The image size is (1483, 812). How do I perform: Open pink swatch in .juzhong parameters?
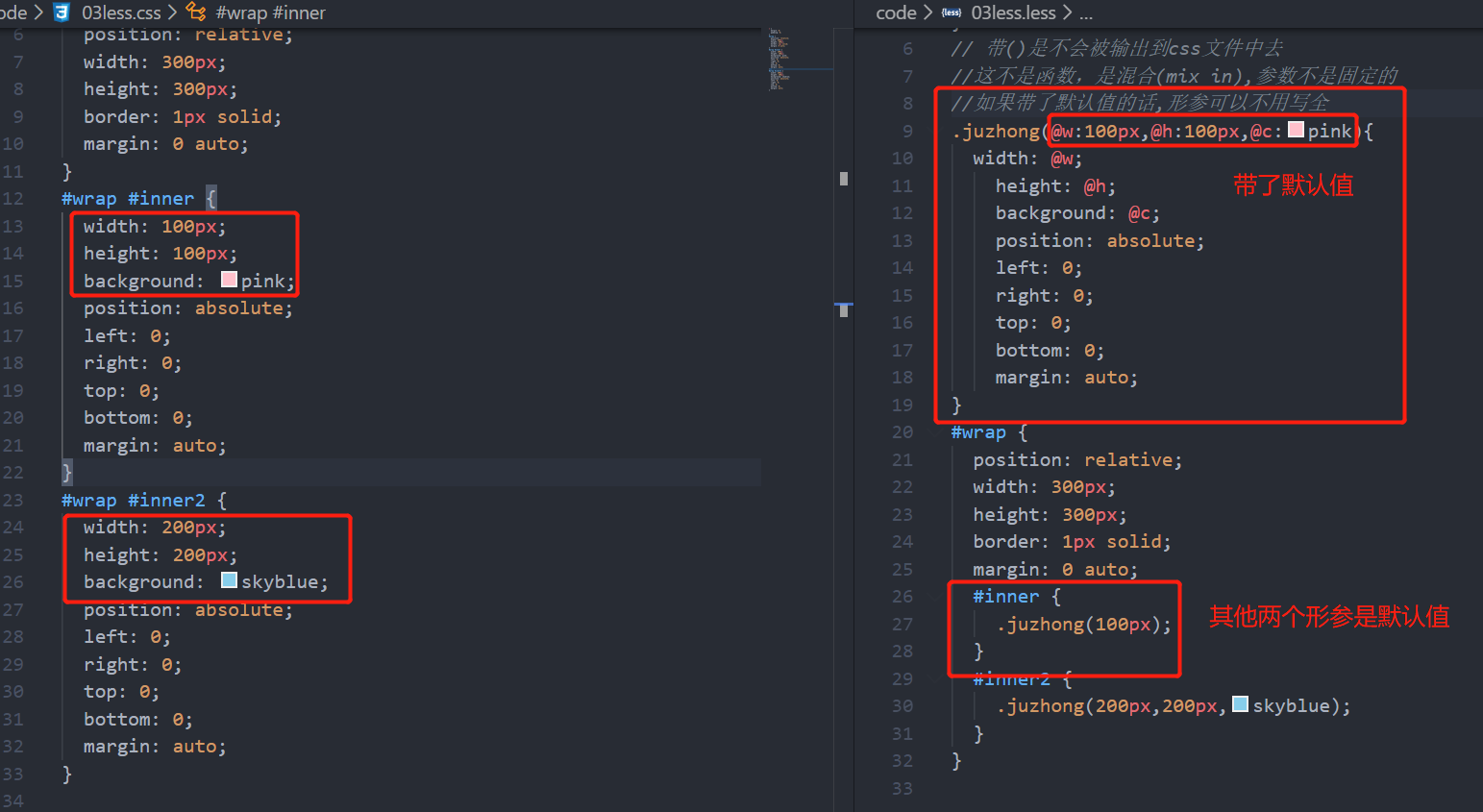1296,130
